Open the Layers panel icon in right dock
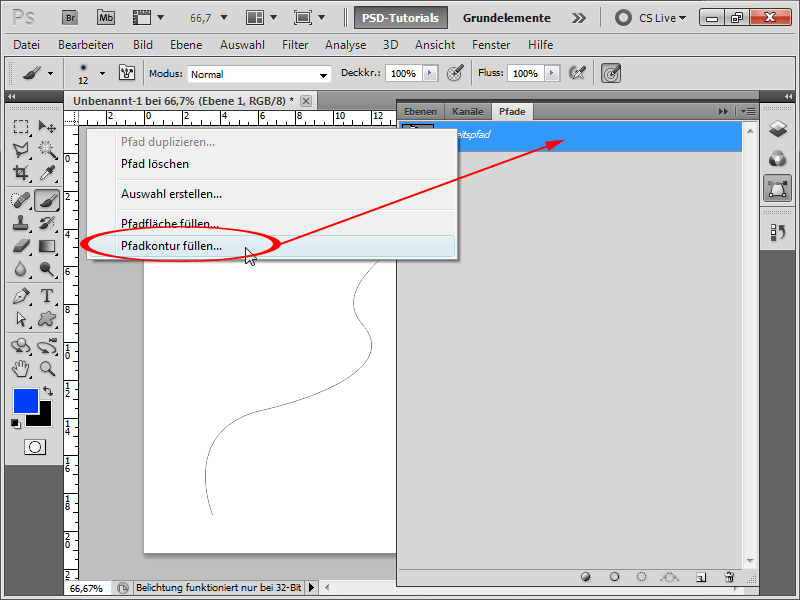 pos(777,129)
